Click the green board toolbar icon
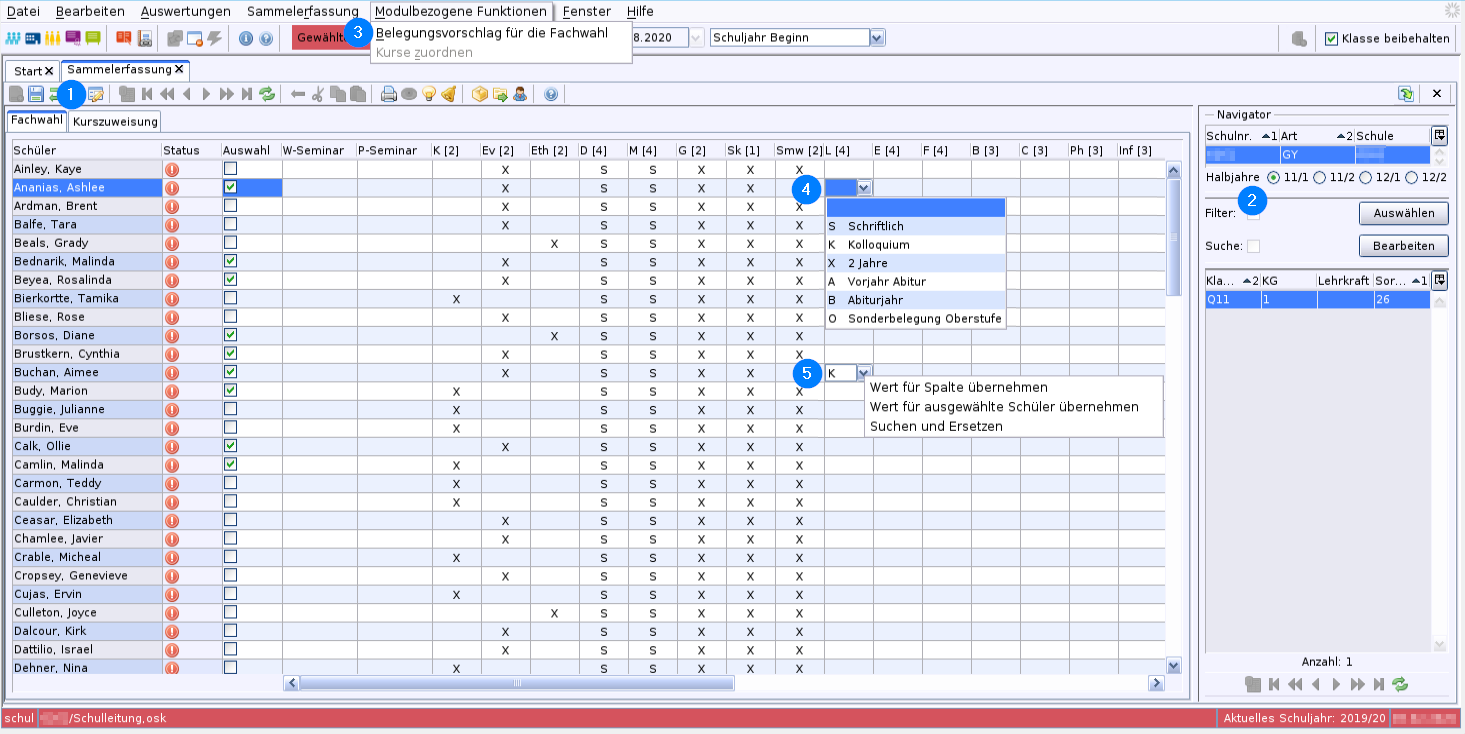Viewport: 1465px width, 734px height. (93, 38)
